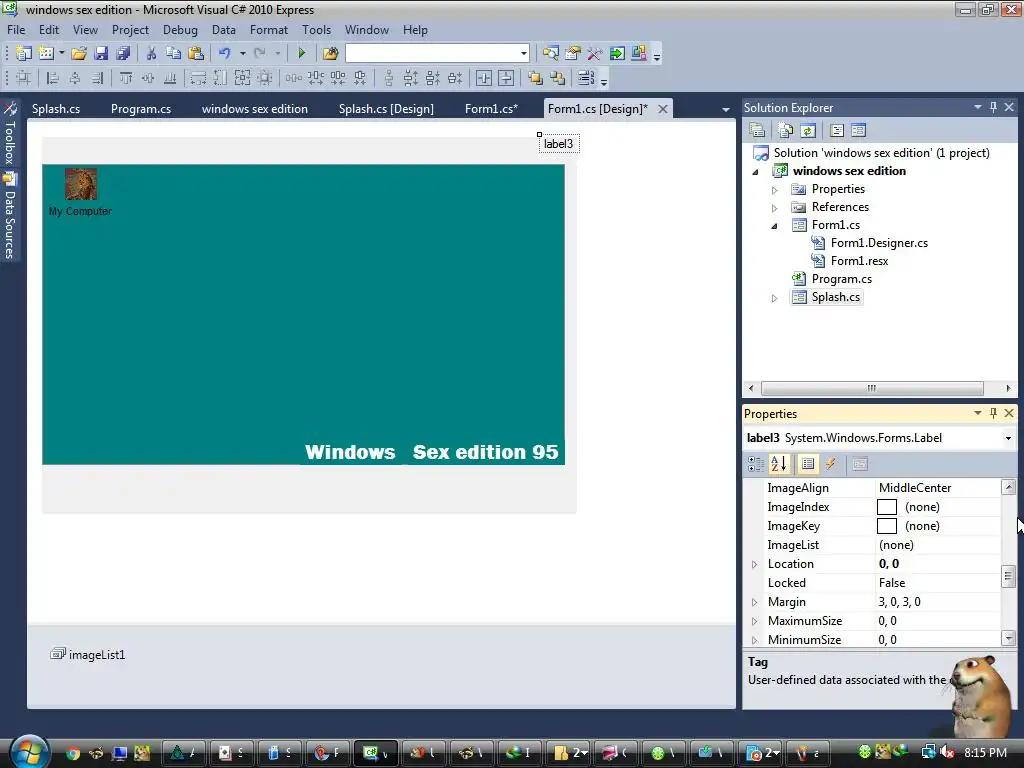The height and width of the screenshot is (768, 1024).
Task: Pin the Solution Explorer panel
Action: [993, 107]
